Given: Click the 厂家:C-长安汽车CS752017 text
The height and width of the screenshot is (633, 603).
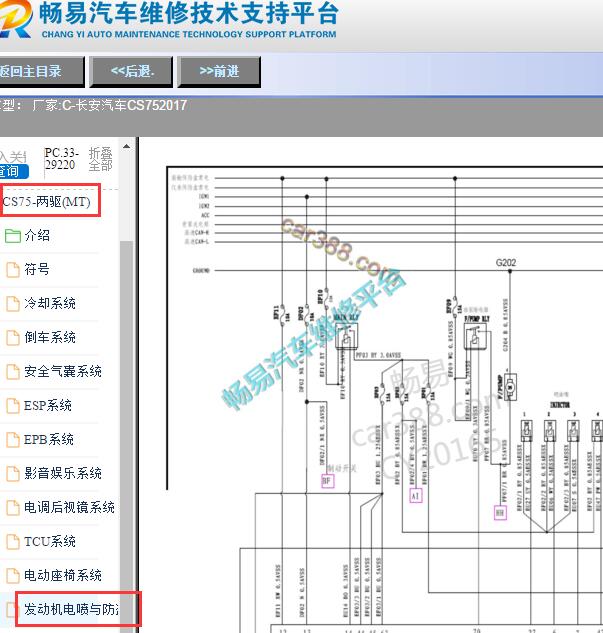Looking at the screenshot, I should pyautogui.click(x=110, y=105).
